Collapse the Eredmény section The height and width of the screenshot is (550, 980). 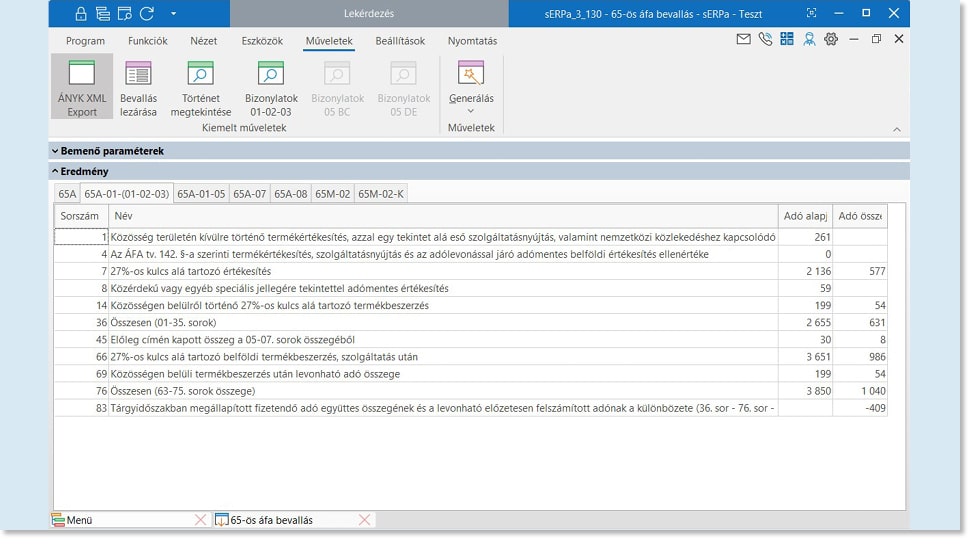[x=479, y=171]
